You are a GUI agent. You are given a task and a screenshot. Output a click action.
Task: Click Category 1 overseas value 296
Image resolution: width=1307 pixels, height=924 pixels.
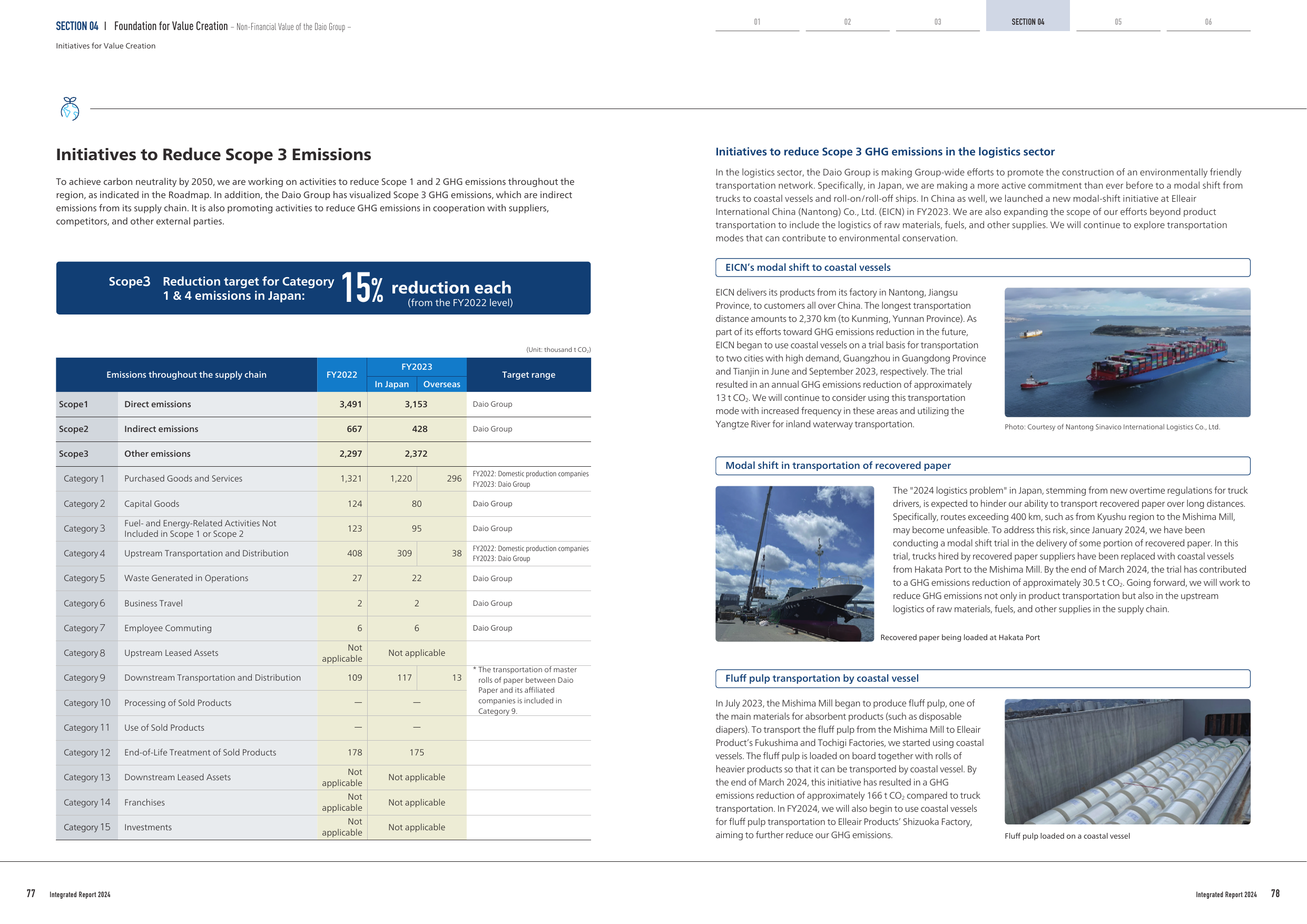[x=454, y=479]
